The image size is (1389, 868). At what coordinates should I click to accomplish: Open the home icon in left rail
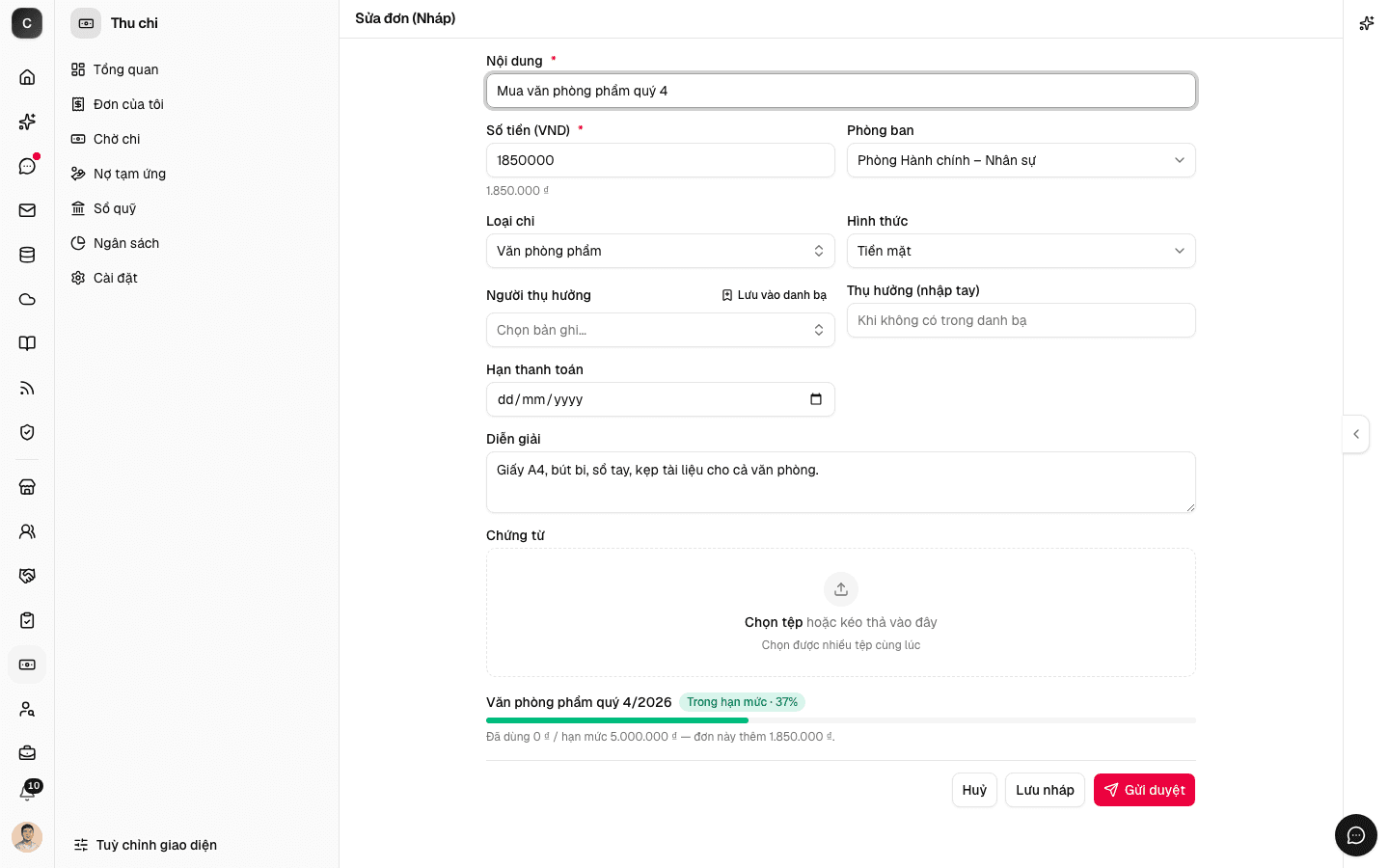27,77
